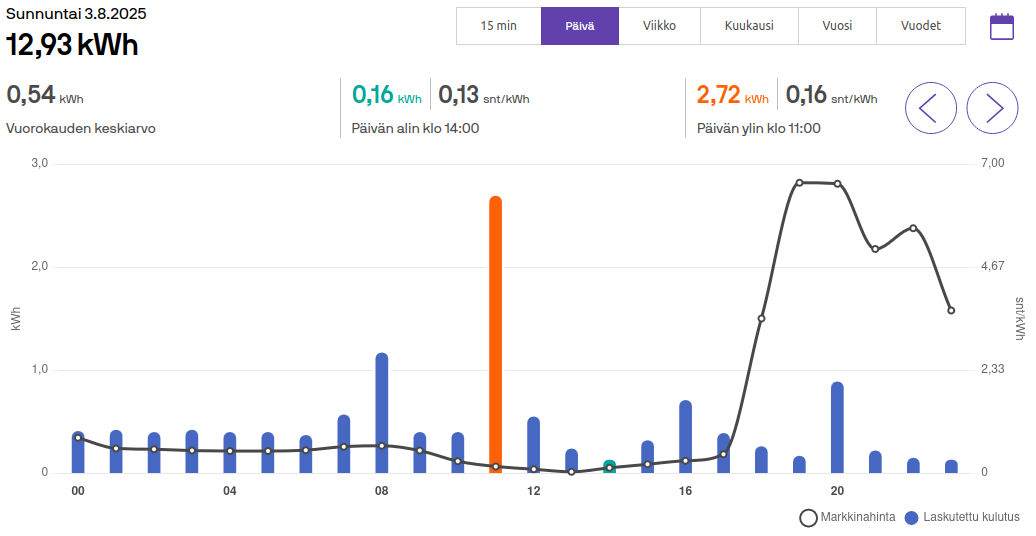Open the Kuukausi view
The image size is (1036, 536).
click(749, 26)
